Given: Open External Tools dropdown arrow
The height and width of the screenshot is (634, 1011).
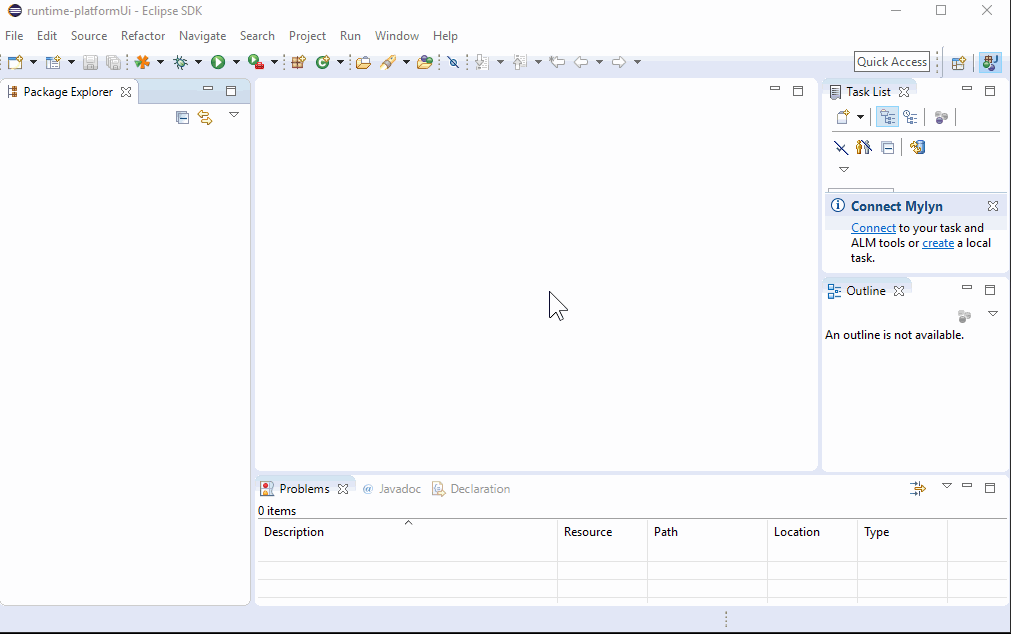Looking at the screenshot, I should [274, 62].
